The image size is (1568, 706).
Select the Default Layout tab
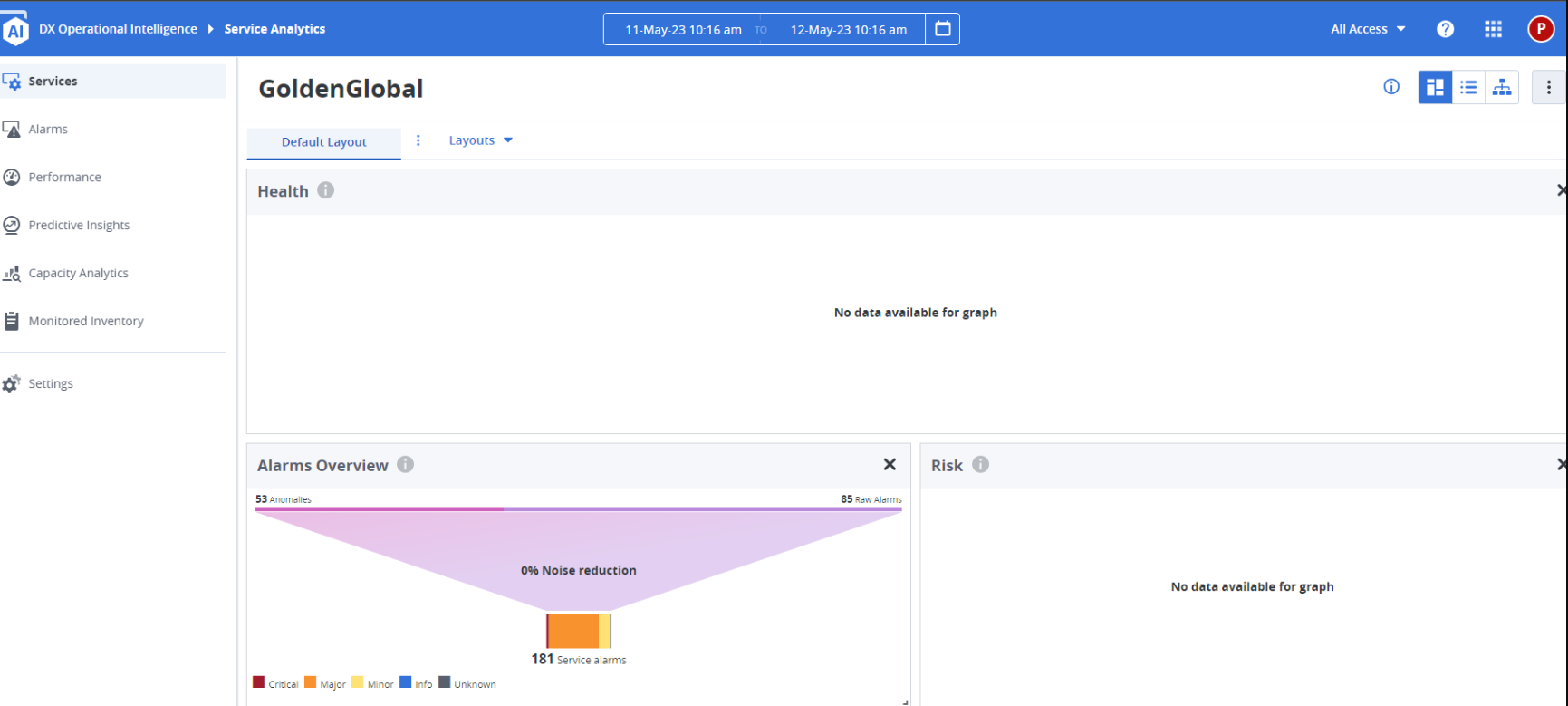click(x=323, y=142)
